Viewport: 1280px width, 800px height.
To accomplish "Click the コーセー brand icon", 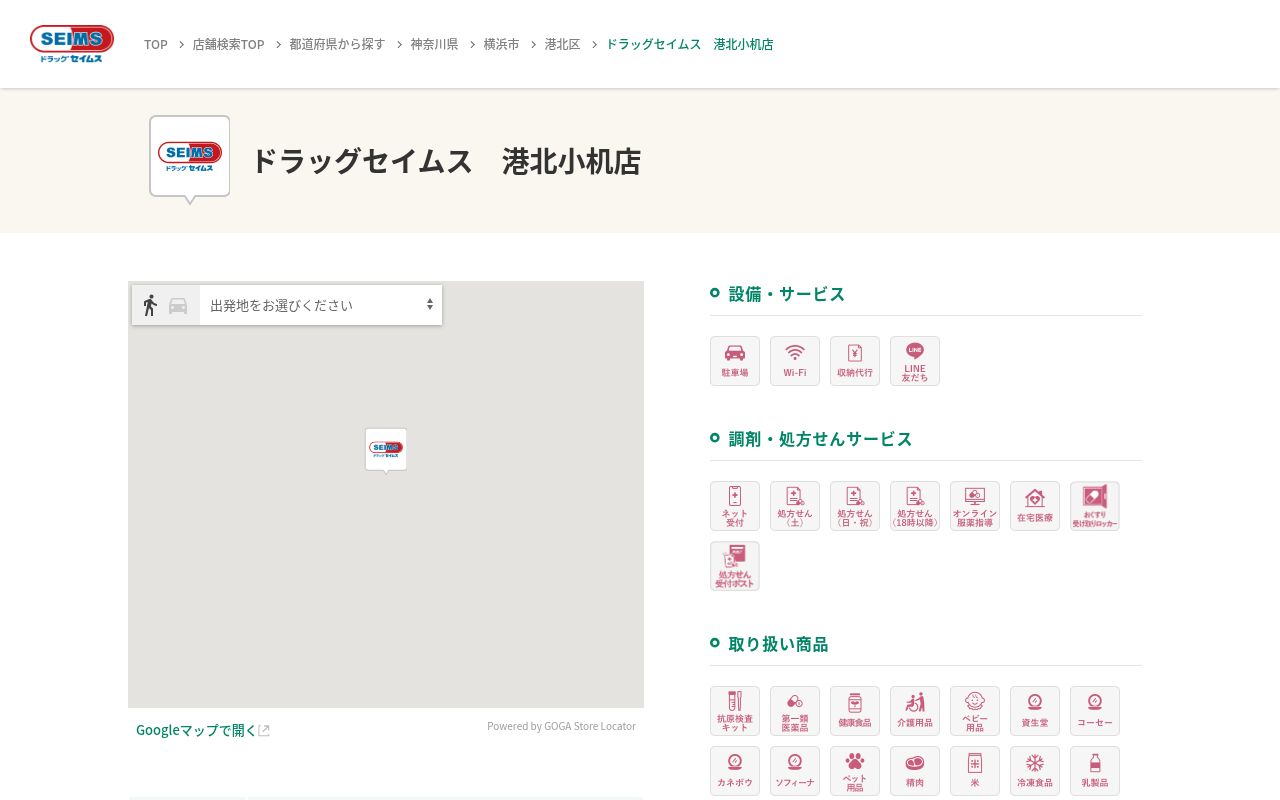I will (x=1095, y=711).
